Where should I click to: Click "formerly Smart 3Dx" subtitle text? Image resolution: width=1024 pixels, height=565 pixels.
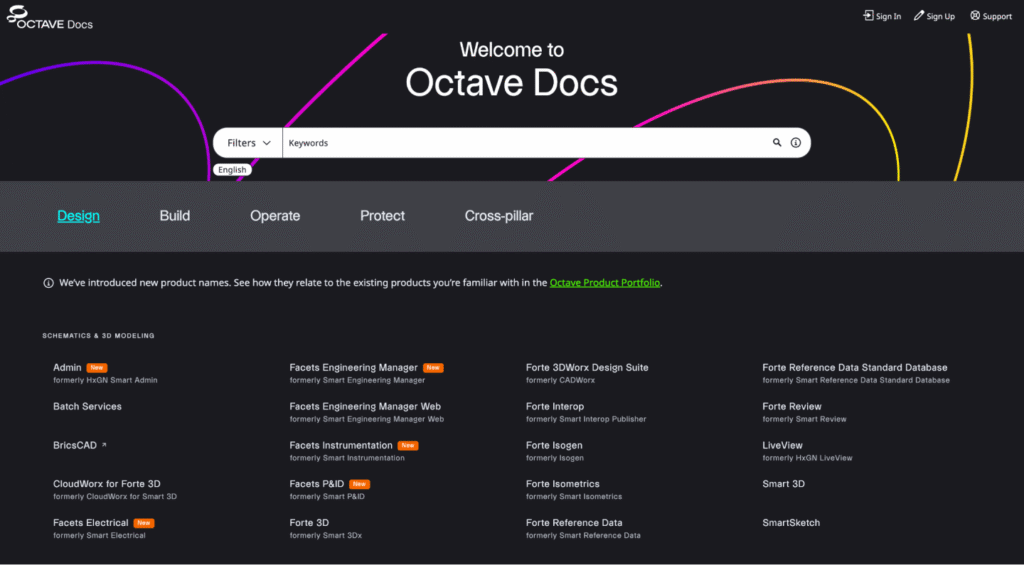tap(325, 536)
